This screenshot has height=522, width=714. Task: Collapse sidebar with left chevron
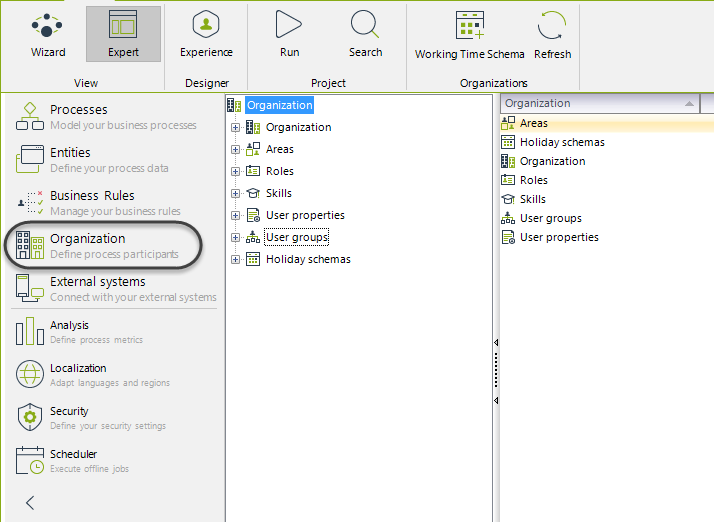30,503
